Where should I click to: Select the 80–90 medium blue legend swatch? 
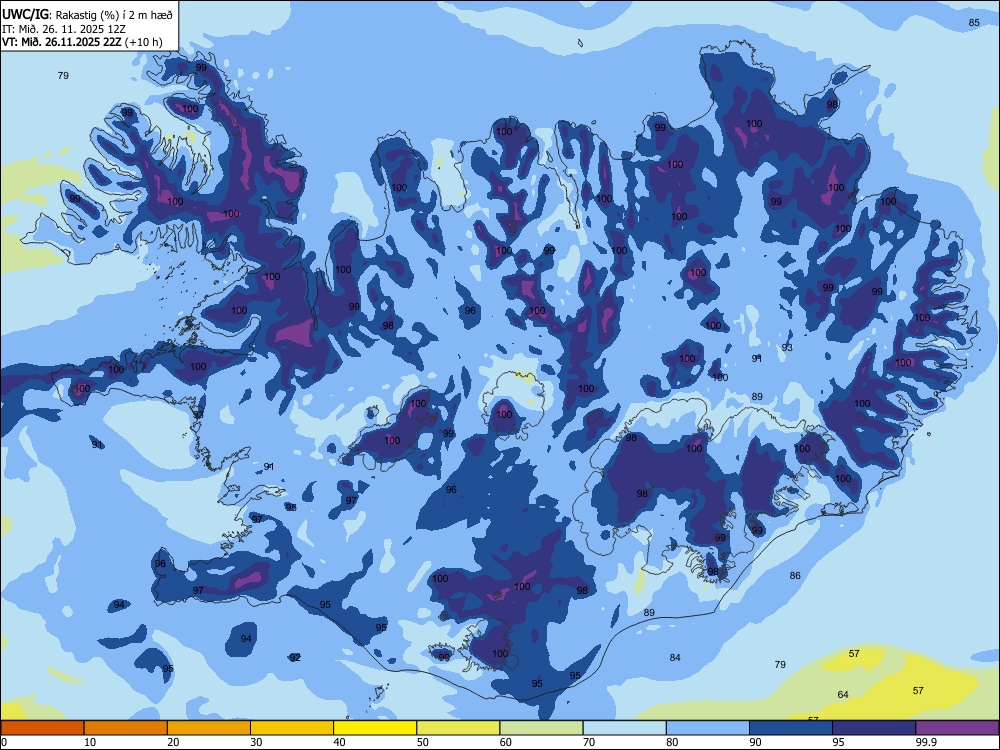point(708,728)
